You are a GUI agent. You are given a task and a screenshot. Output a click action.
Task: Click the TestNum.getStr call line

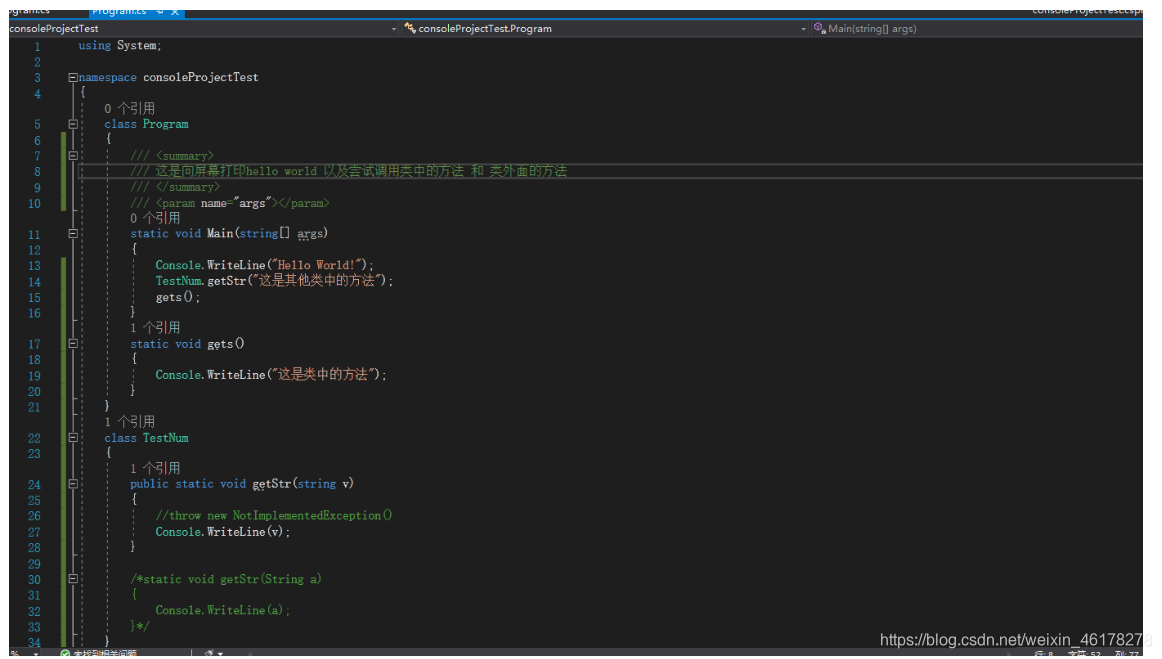point(274,281)
